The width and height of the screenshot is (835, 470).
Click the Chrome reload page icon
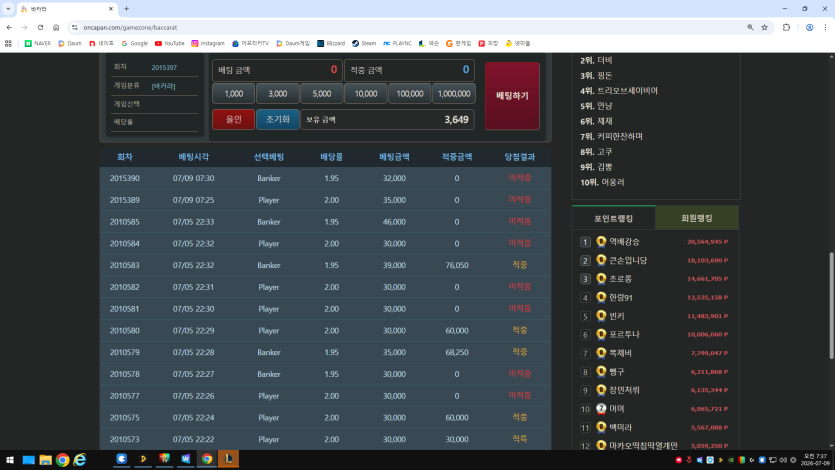pos(40,27)
